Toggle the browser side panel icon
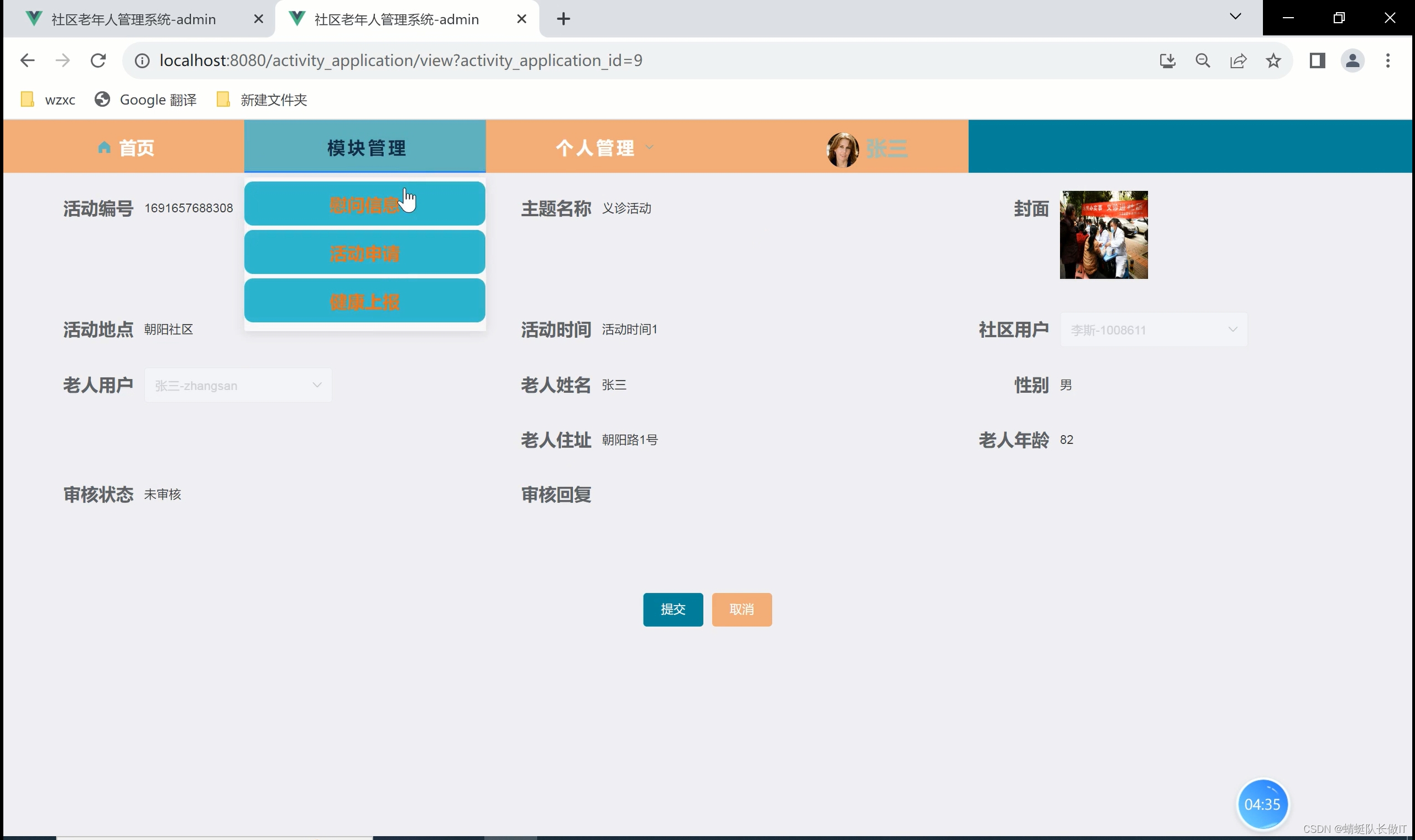 pos(1317,61)
